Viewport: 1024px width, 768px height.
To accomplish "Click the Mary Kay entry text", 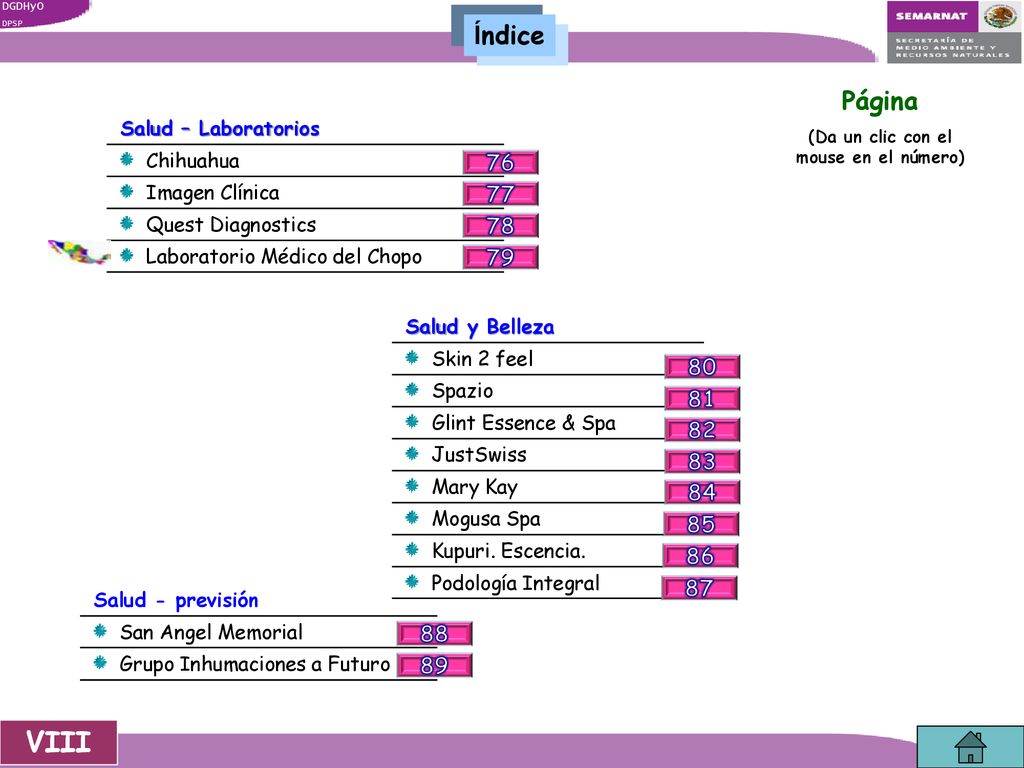I will point(475,487).
